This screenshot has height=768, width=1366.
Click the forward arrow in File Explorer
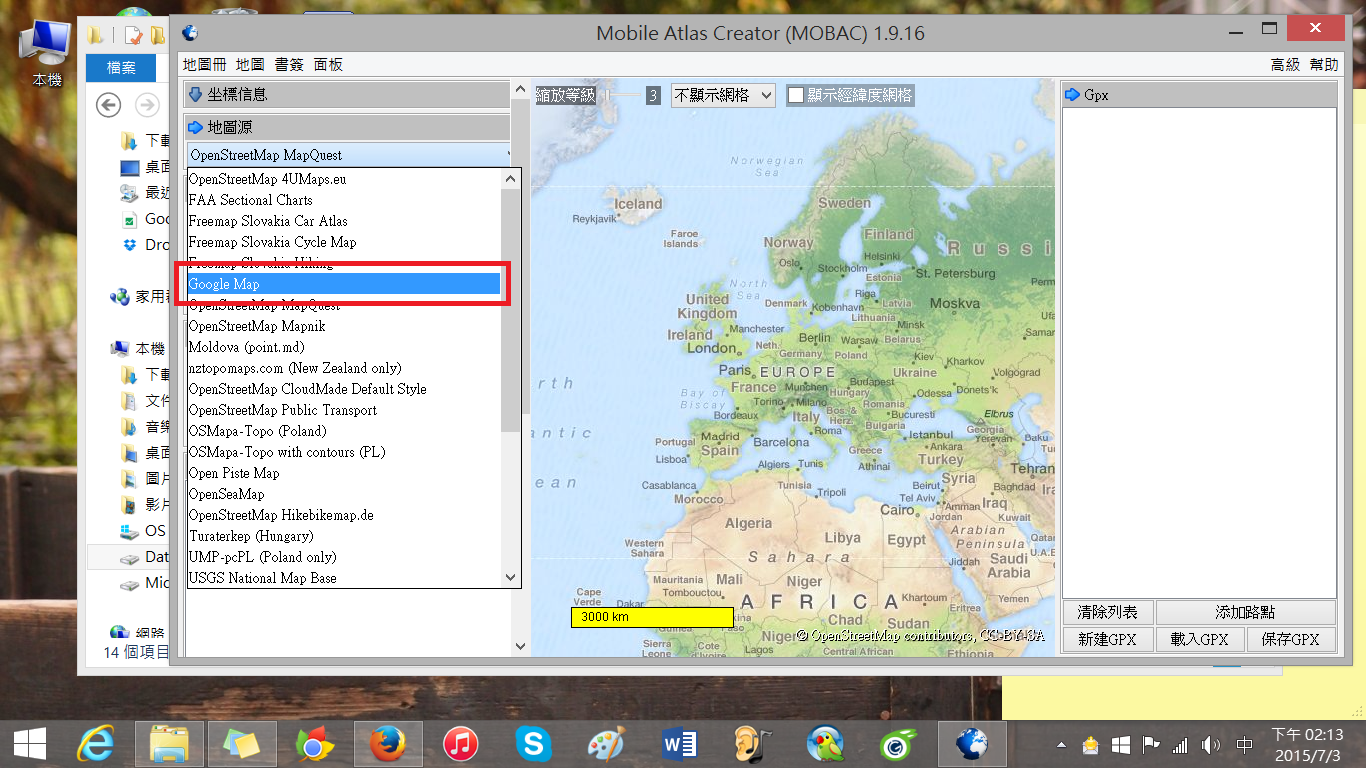click(147, 105)
